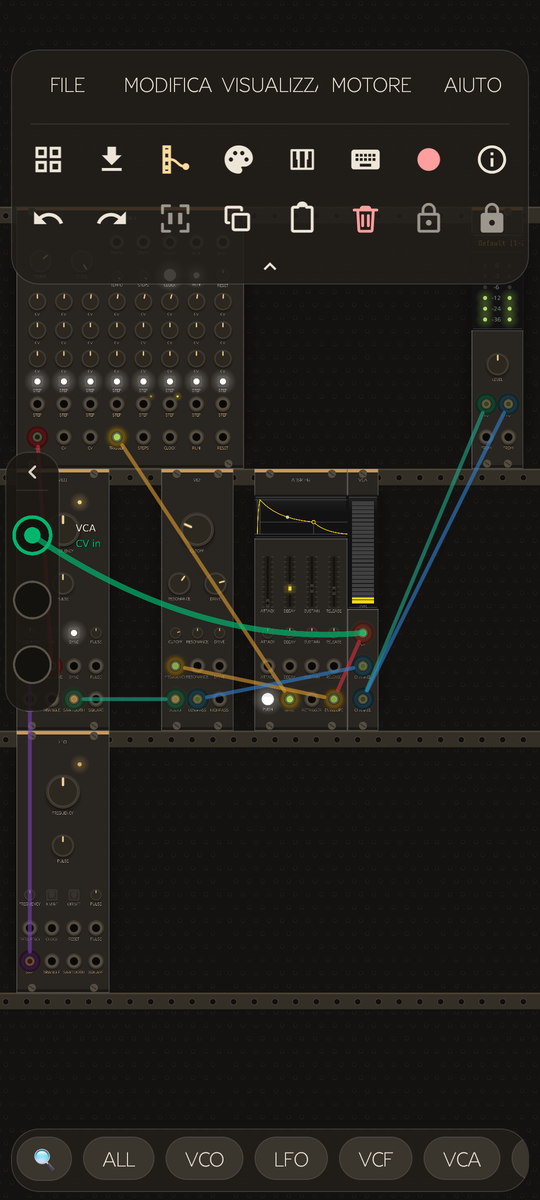Open the color palette theme icon
This screenshot has height=1200, width=540.
click(x=238, y=159)
